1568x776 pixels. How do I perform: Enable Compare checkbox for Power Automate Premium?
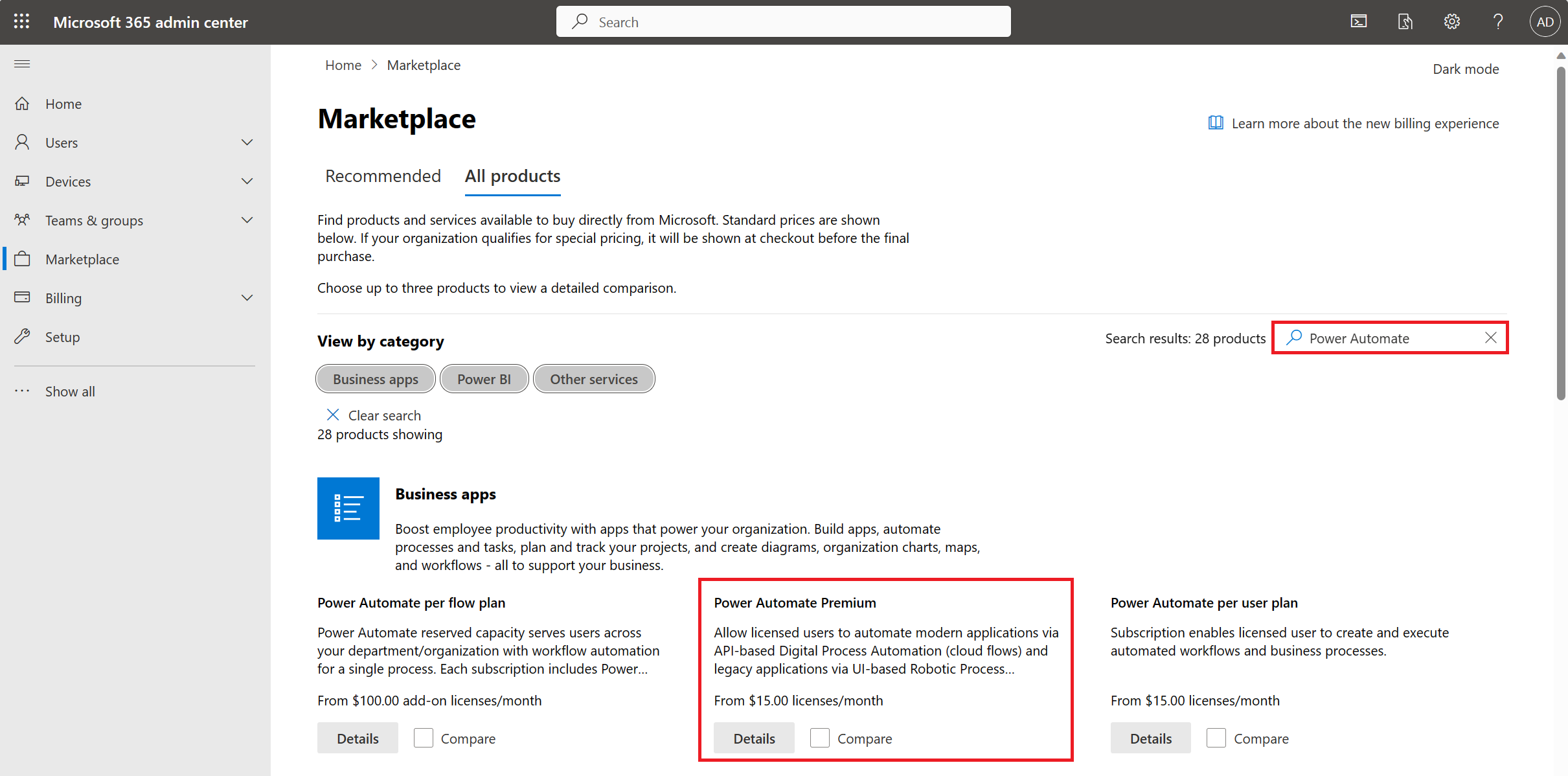coord(820,738)
